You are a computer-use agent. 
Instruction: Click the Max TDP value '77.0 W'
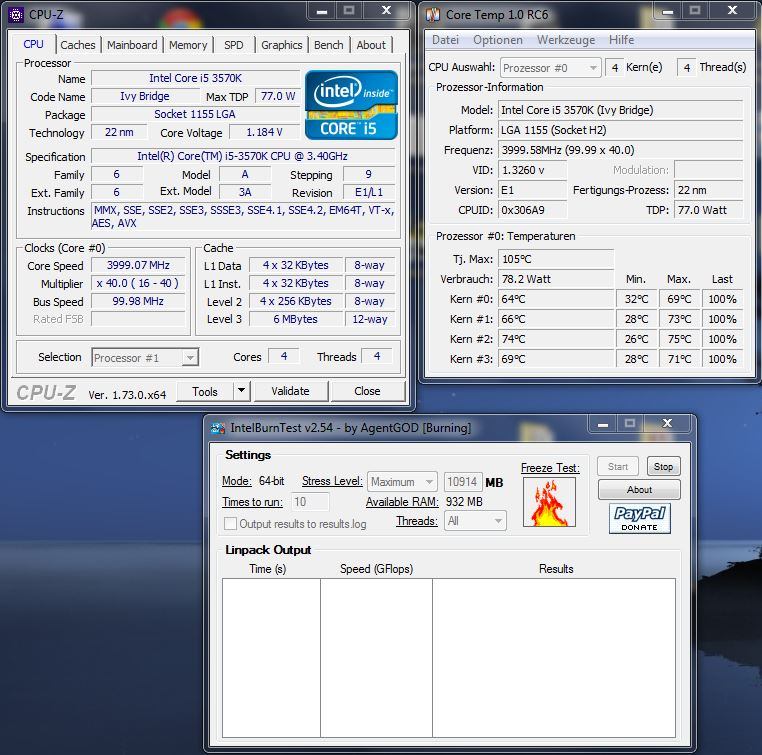(277, 96)
